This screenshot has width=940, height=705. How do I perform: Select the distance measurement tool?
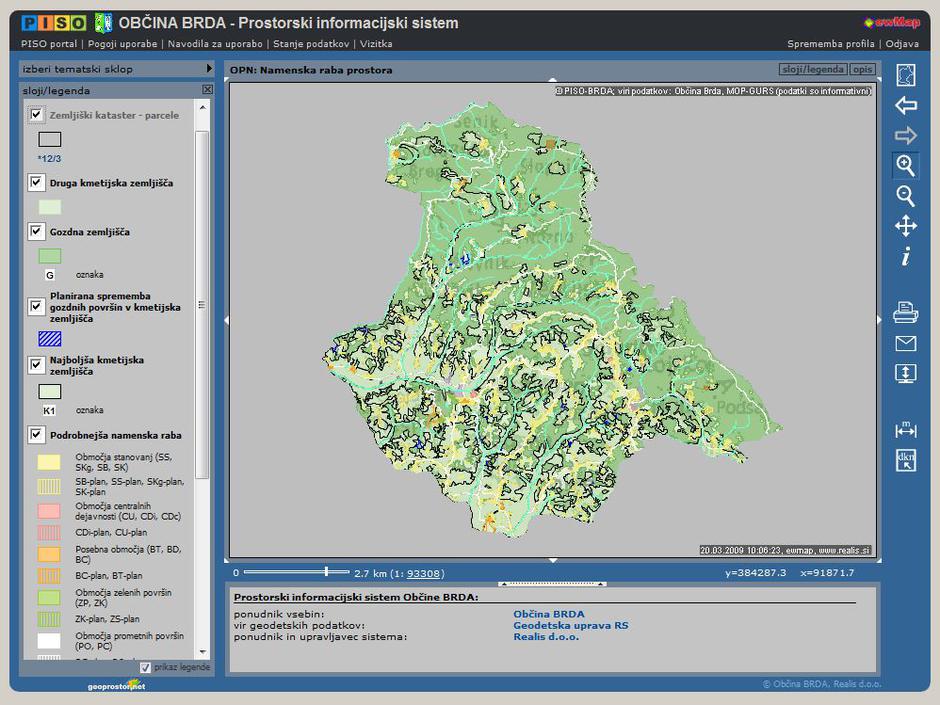coord(905,430)
